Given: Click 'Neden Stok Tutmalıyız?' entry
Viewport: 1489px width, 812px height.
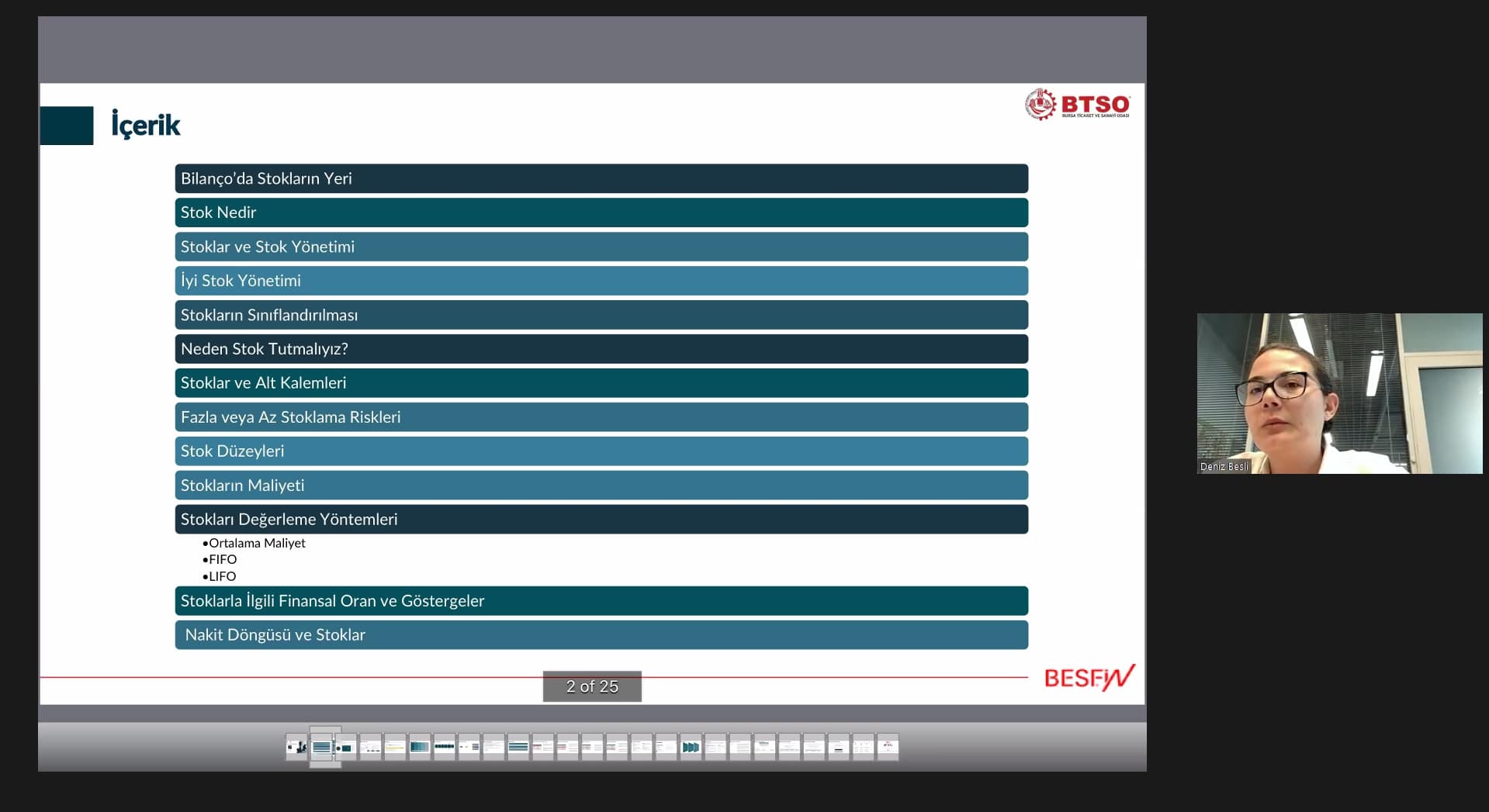Looking at the screenshot, I should (x=601, y=349).
